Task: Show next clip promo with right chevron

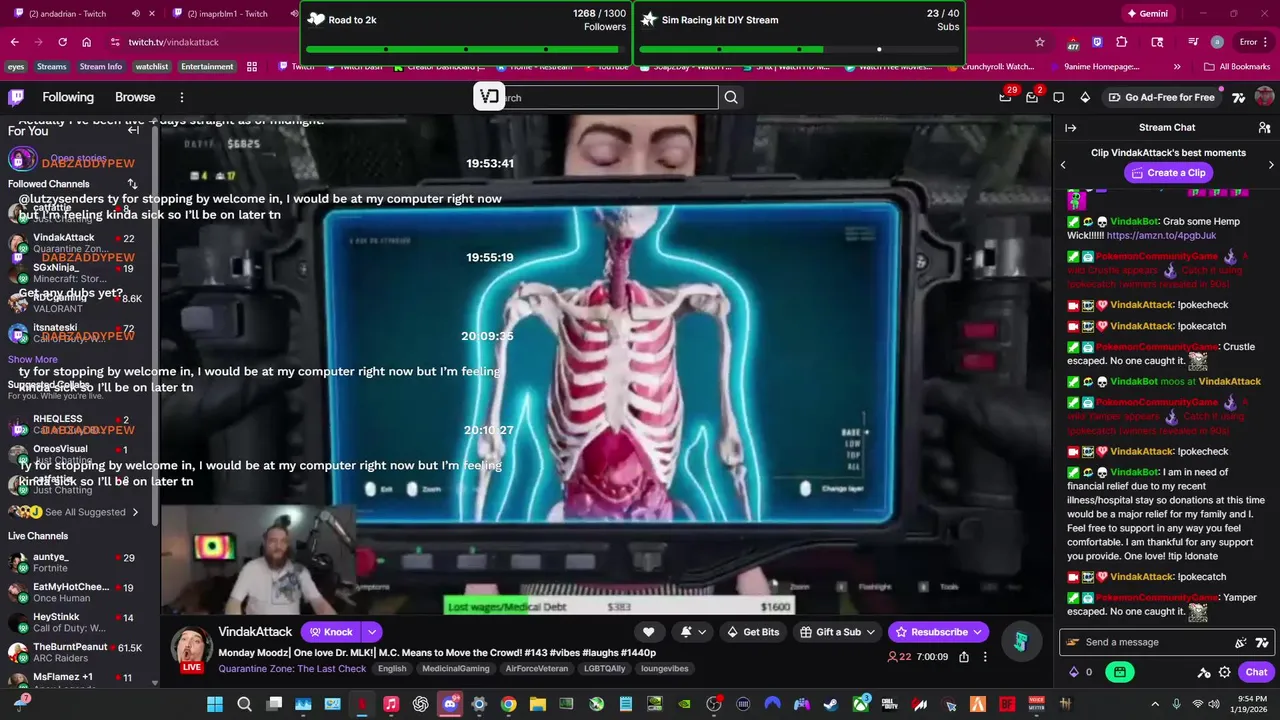Action: [1271, 164]
